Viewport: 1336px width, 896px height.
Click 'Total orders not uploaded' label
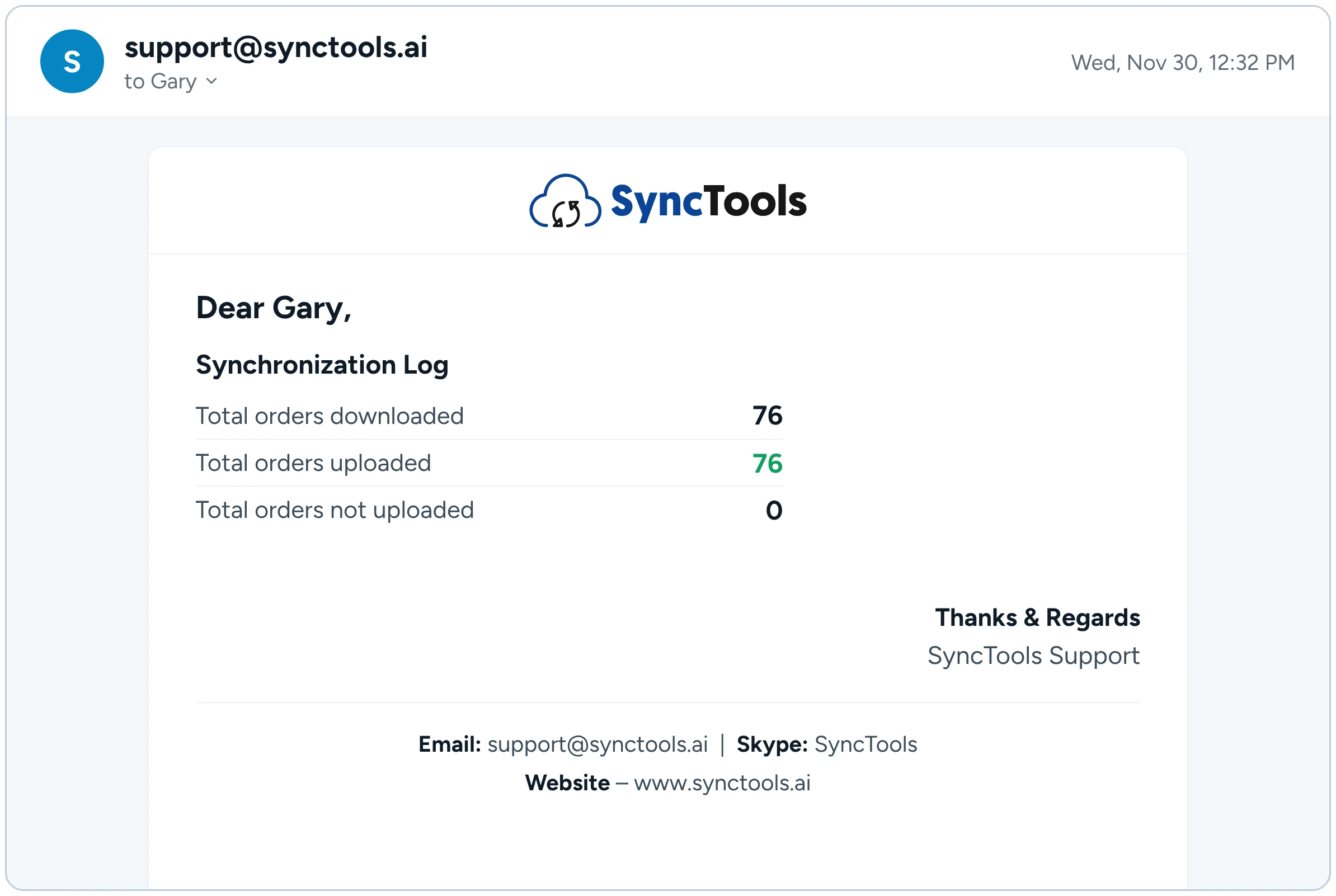[x=335, y=510]
